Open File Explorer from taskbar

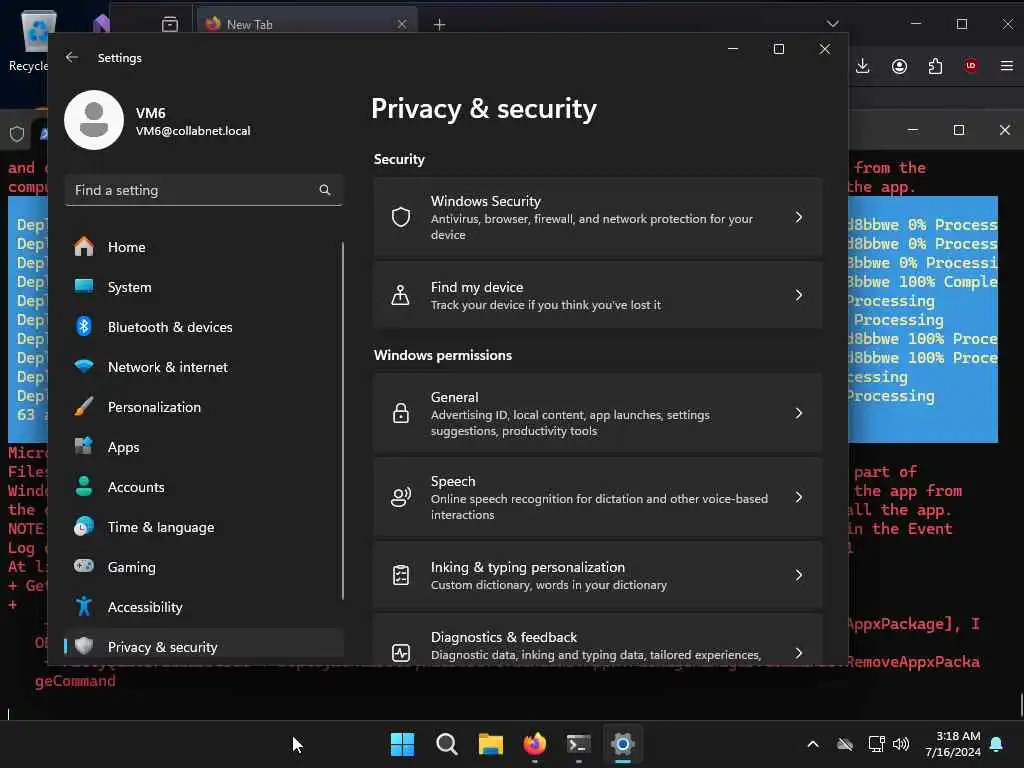tap(490, 744)
